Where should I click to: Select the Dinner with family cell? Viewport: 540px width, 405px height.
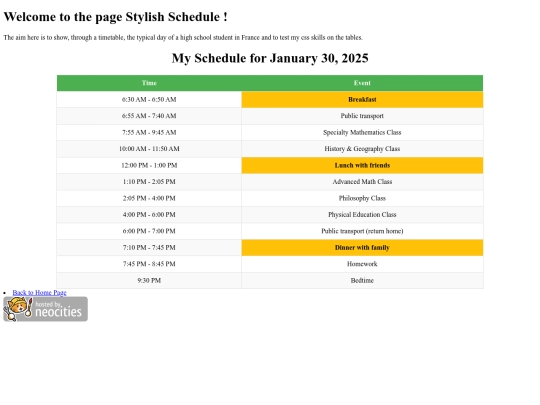coord(362,248)
